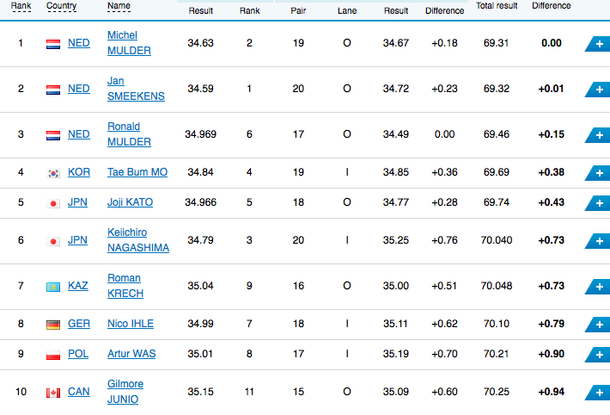This screenshot has height=415, width=610.
Task: Open Michel MULDER athlete profile link
Action: pos(129,43)
